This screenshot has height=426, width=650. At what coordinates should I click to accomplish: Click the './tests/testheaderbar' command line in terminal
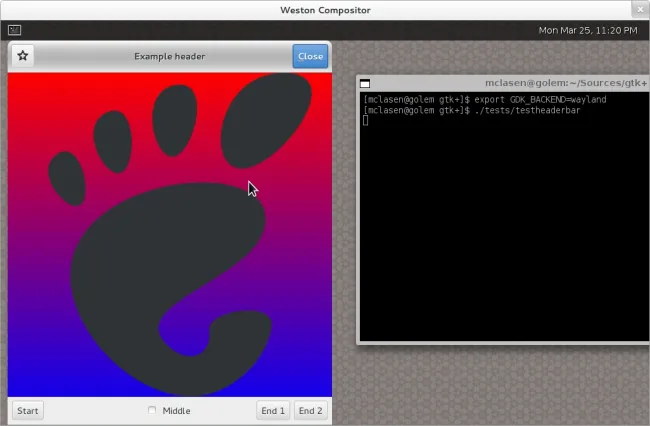pyautogui.click(x=471, y=110)
